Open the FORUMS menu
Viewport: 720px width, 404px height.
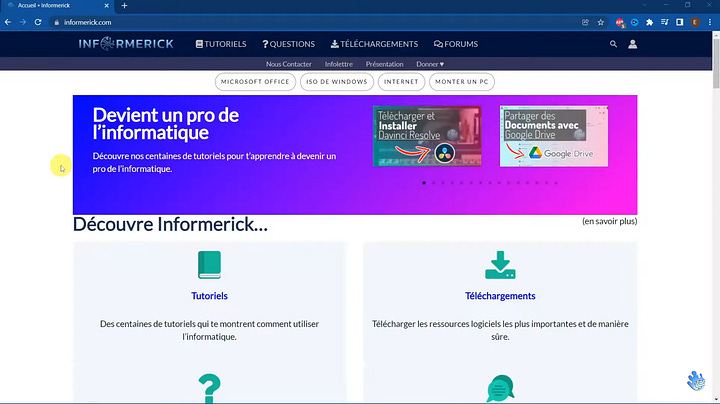click(456, 44)
